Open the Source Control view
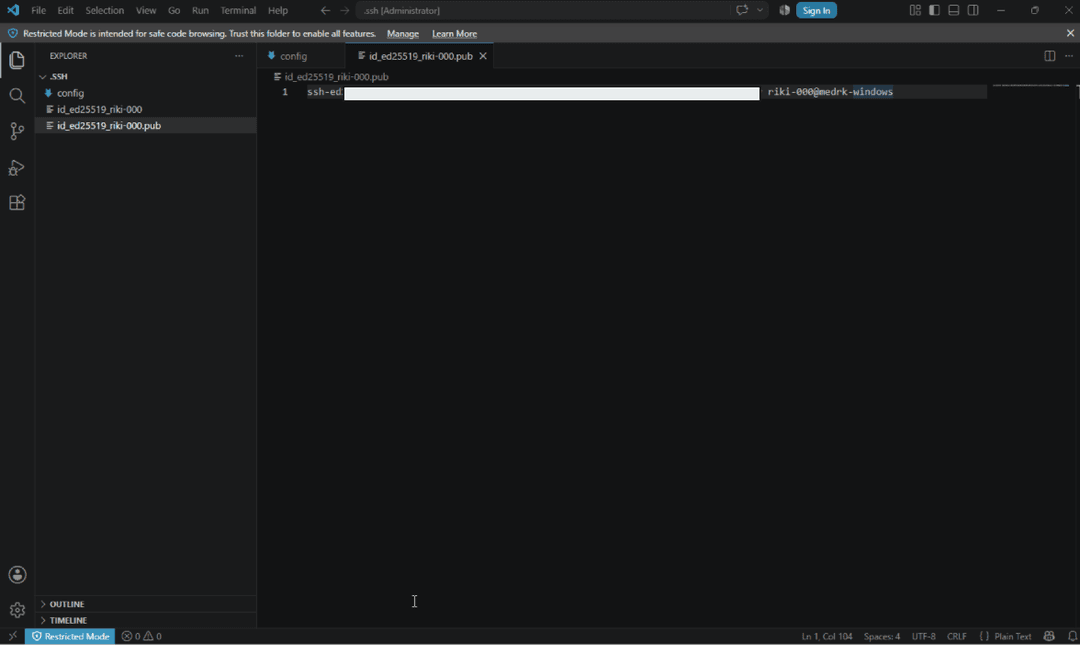The width and height of the screenshot is (1080, 645). click(17, 131)
